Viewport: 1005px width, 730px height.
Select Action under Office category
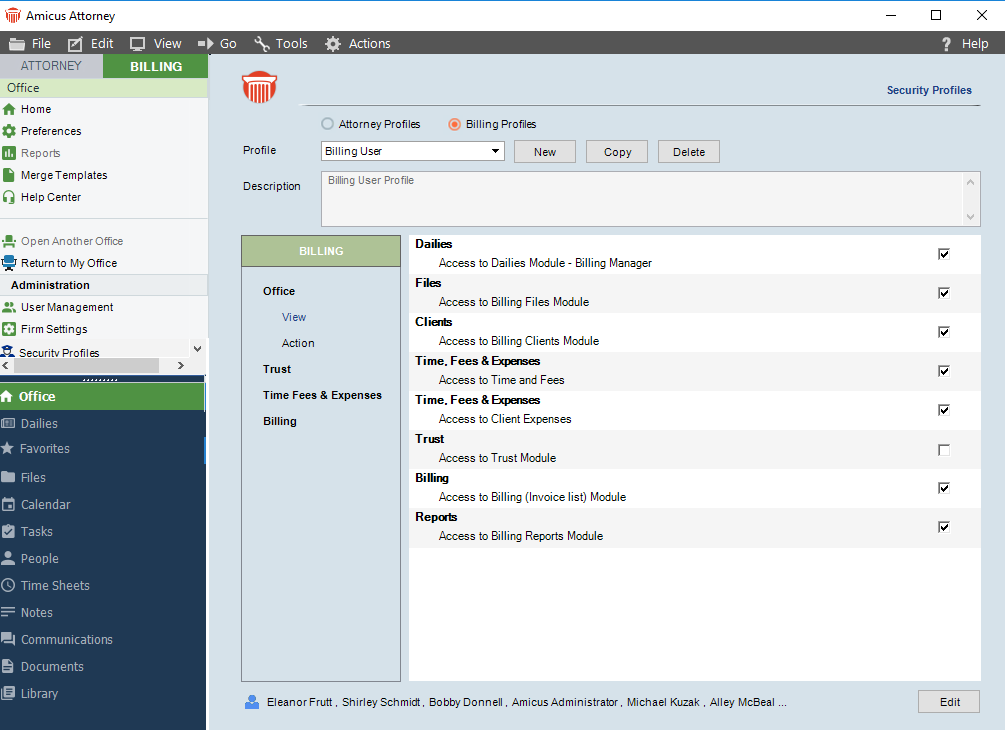click(298, 344)
